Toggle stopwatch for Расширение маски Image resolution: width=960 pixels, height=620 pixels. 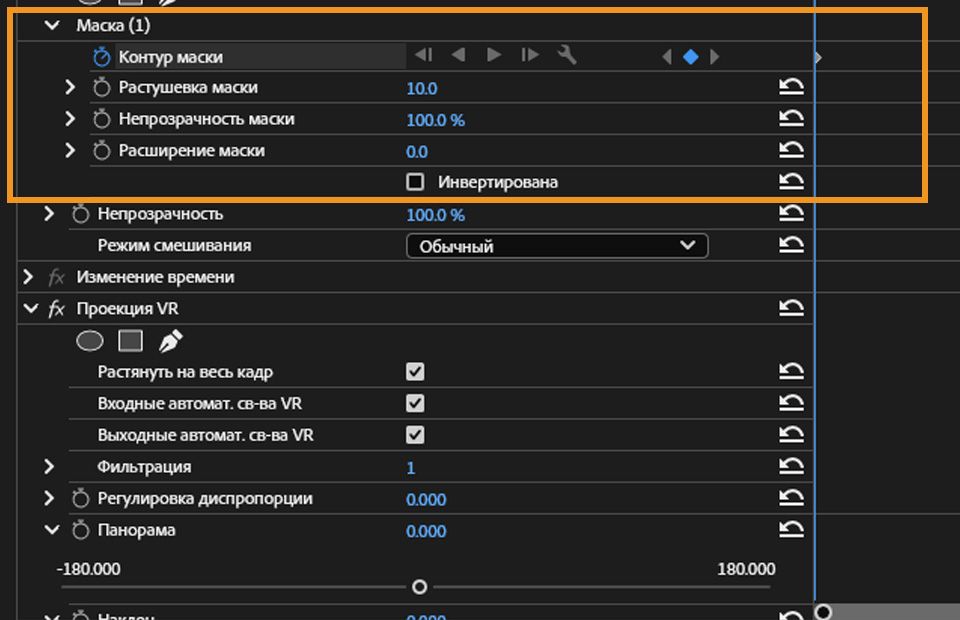(x=101, y=151)
